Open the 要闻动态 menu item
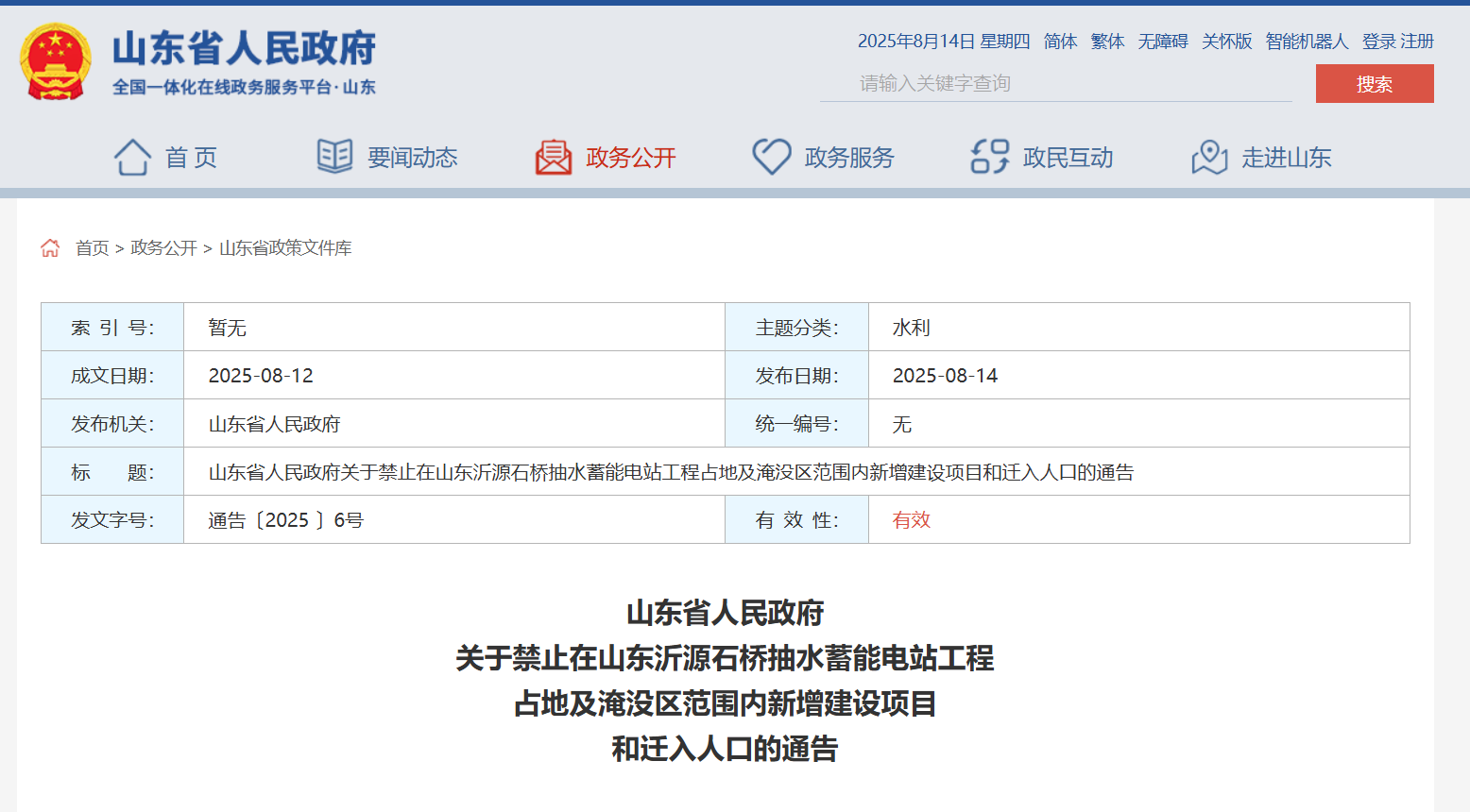This screenshot has width=1470, height=812. (x=412, y=158)
